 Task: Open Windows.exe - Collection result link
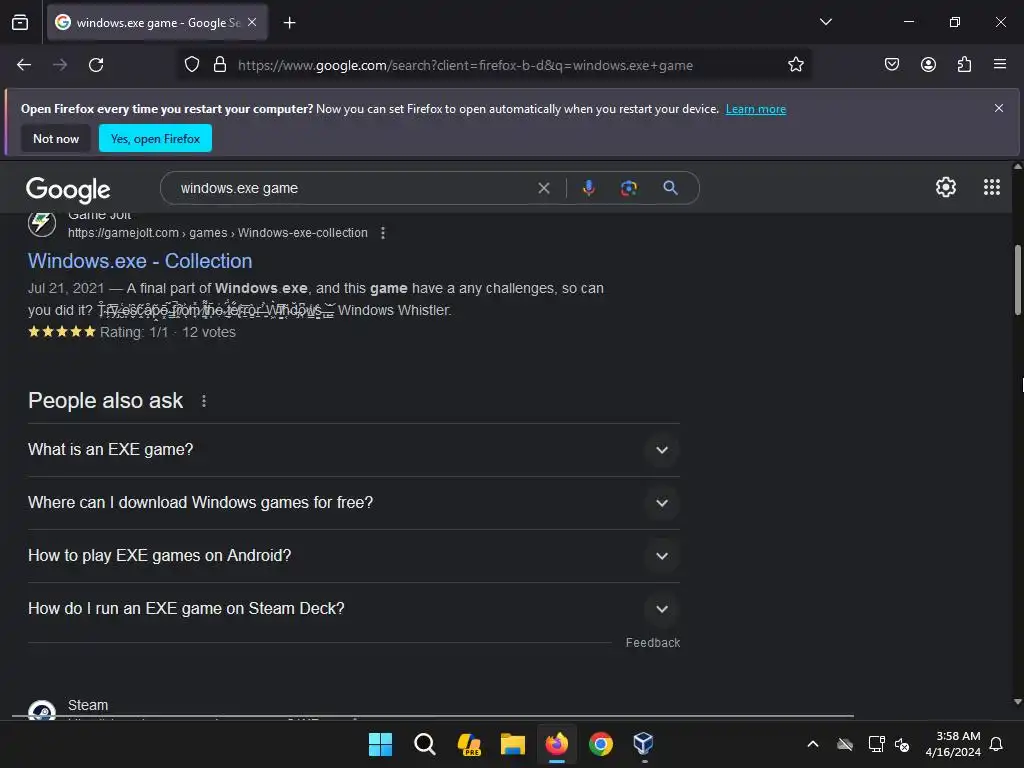(140, 261)
